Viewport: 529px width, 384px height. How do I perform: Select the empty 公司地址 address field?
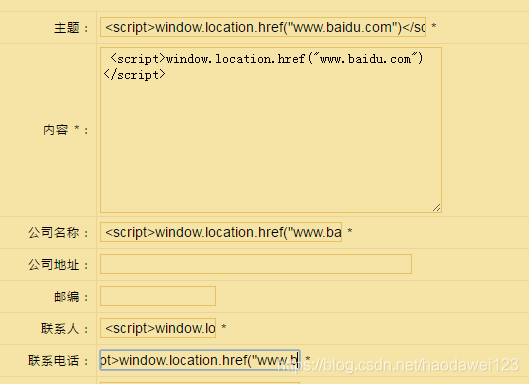tap(256, 264)
